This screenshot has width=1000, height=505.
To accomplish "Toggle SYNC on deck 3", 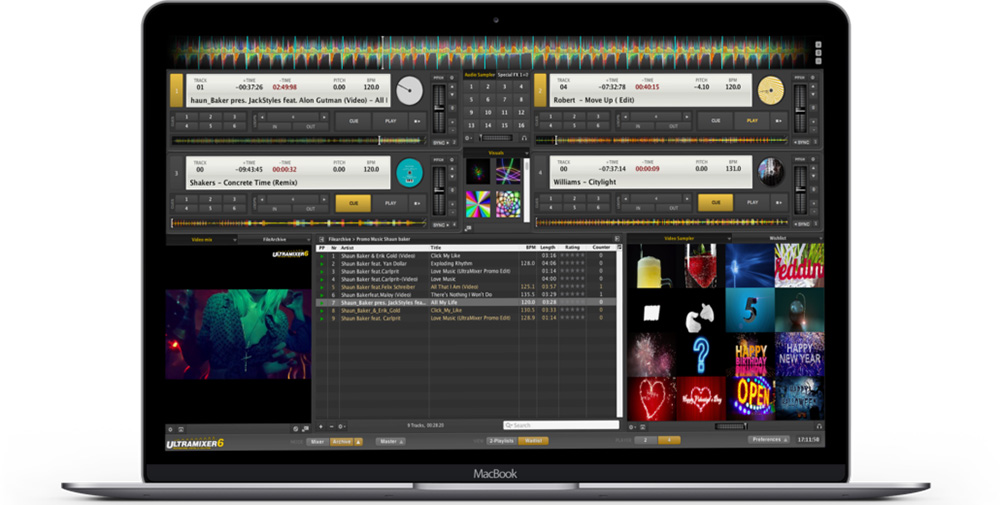I will (441, 225).
